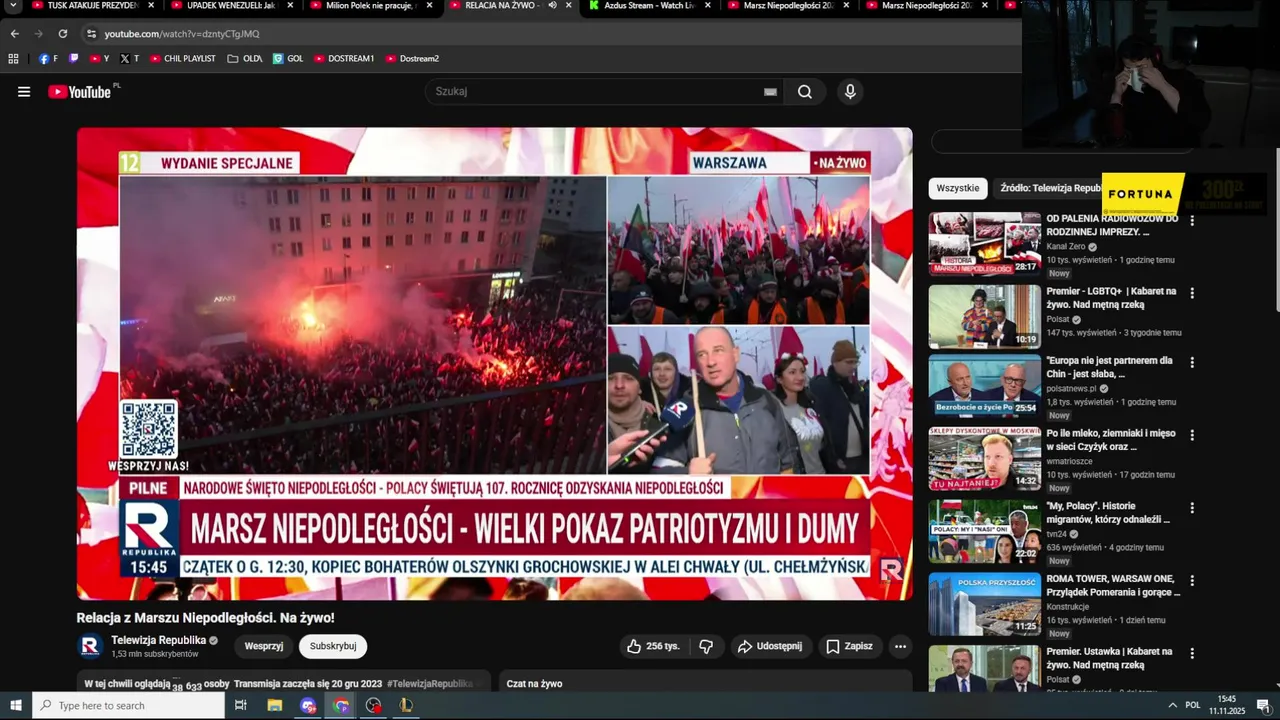This screenshot has width=1280, height=720.
Task: Close the 'UPADEK WENEZUELI' tab
Action: pos(291,5)
